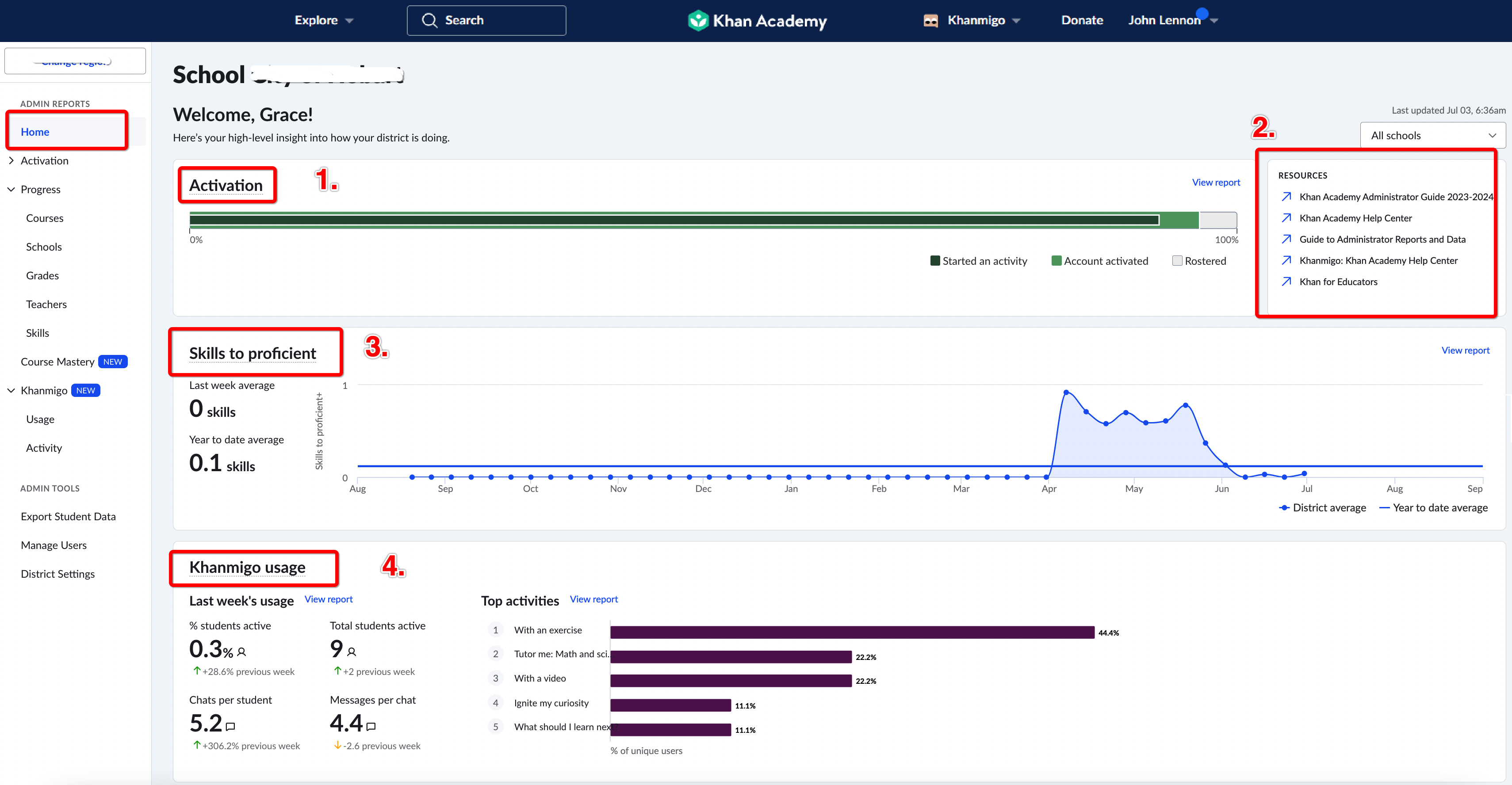Image resolution: width=1512 pixels, height=785 pixels.
Task: Open Skills in the sidebar
Action: (38, 333)
